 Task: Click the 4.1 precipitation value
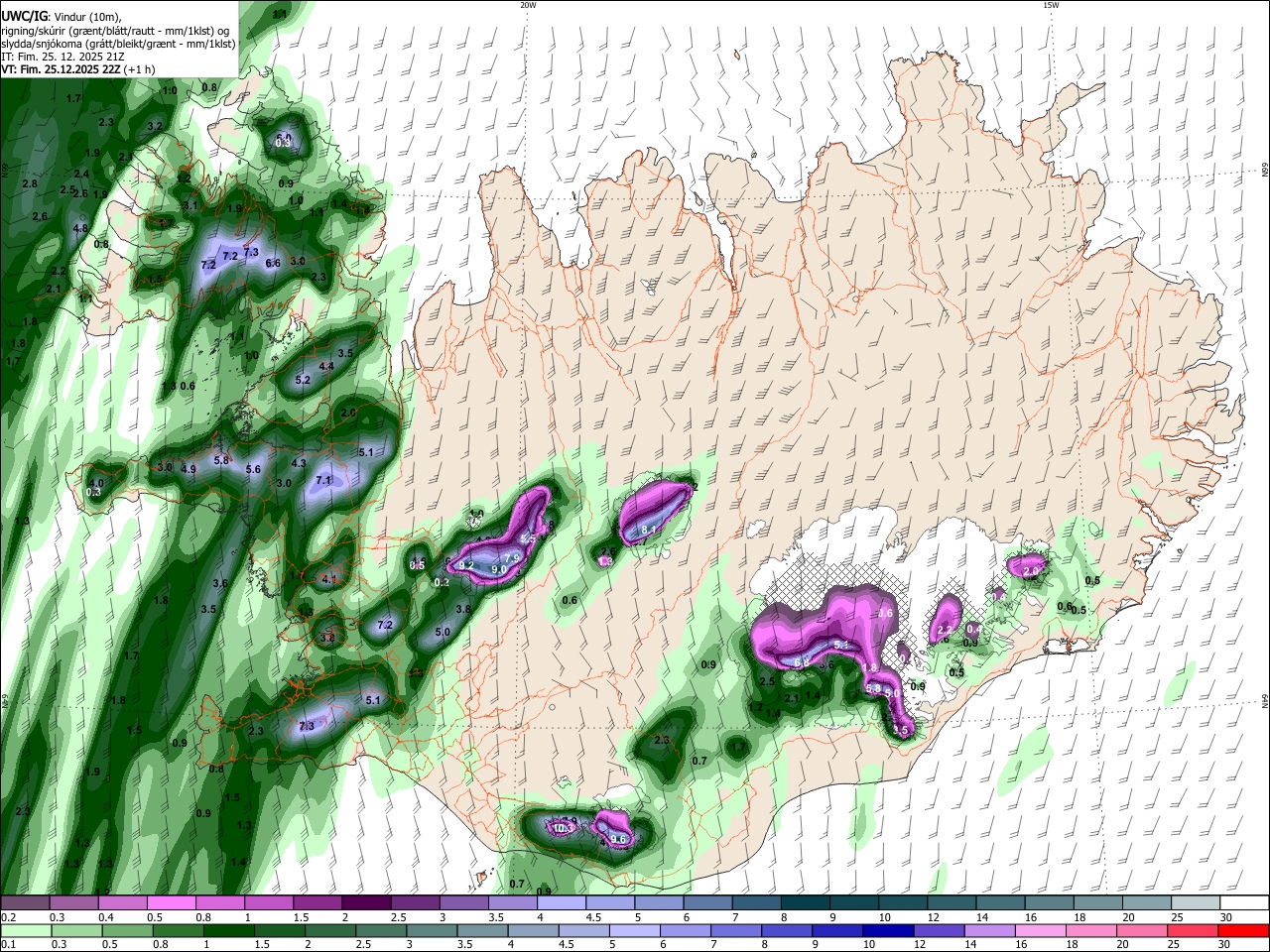pyautogui.click(x=330, y=579)
